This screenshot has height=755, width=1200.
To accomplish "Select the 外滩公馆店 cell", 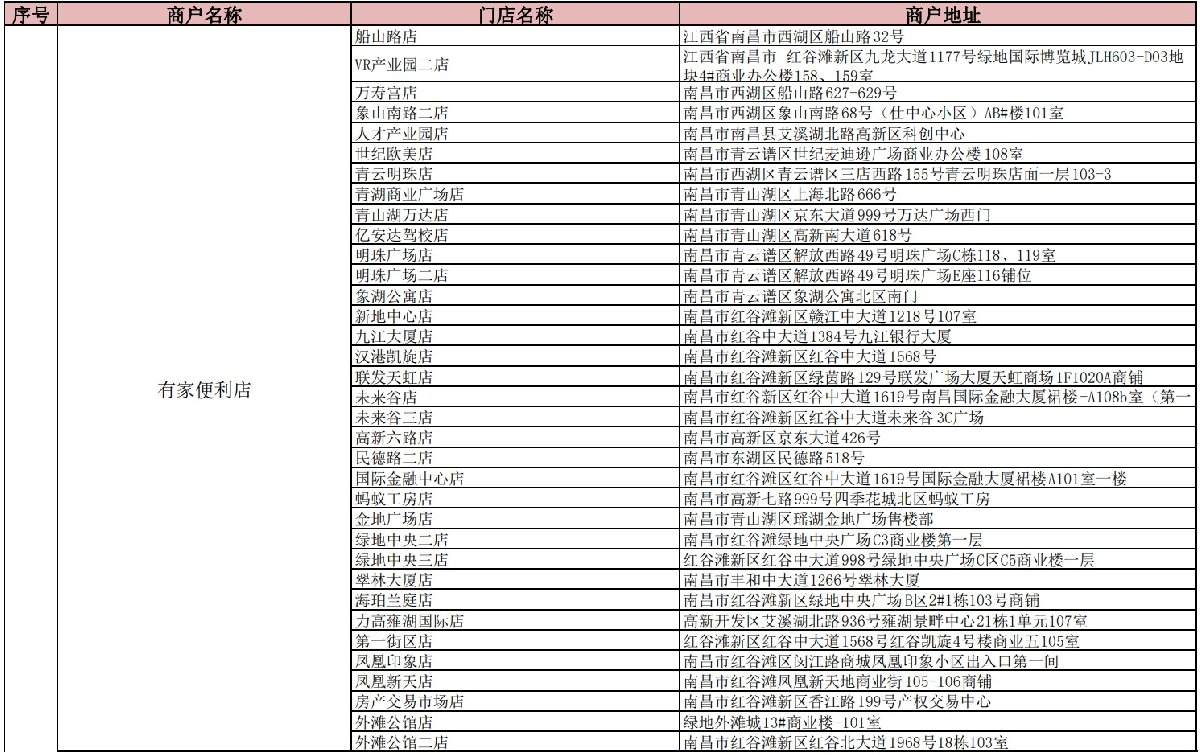I will 515,721.
